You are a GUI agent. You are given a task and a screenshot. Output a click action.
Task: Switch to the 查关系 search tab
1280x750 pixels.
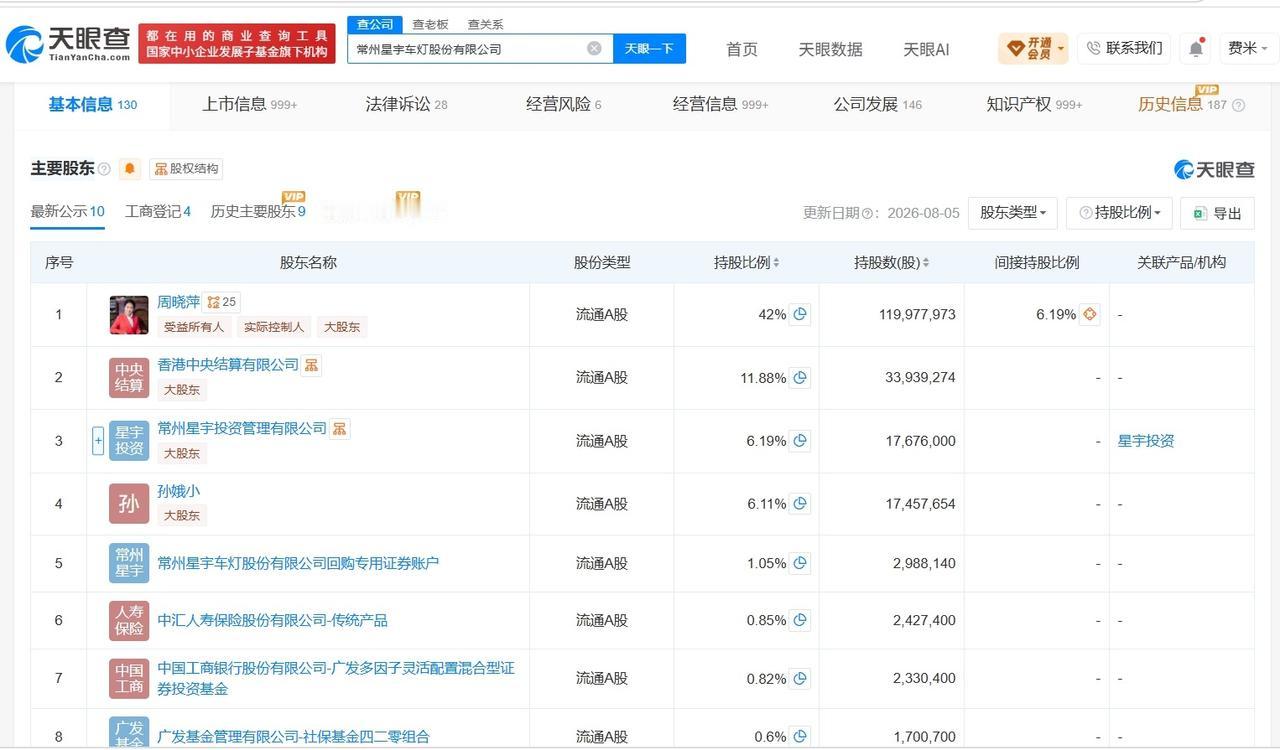pyautogui.click(x=485, y=24)
